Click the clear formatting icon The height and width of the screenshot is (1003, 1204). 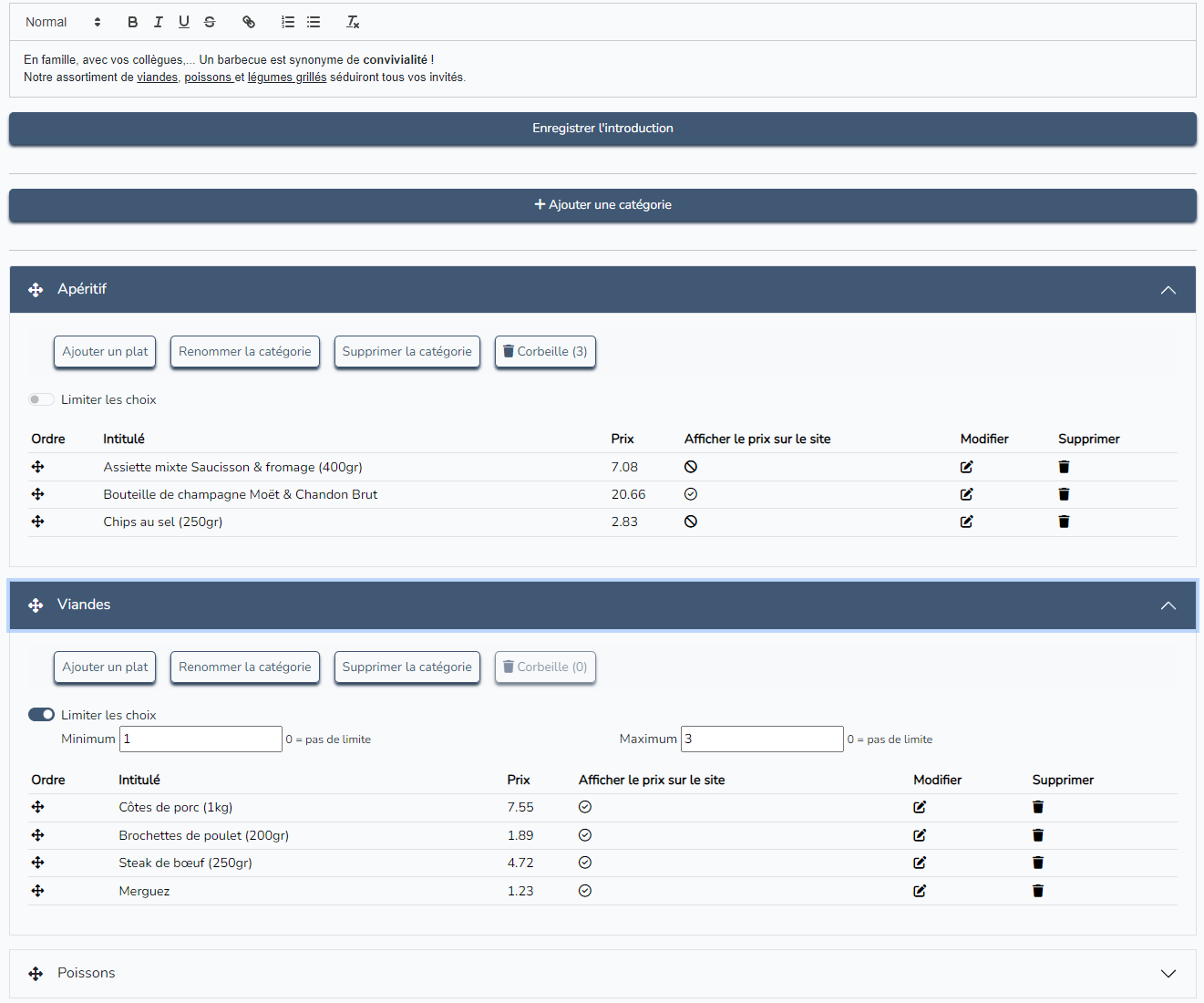[x=353, y=22]
